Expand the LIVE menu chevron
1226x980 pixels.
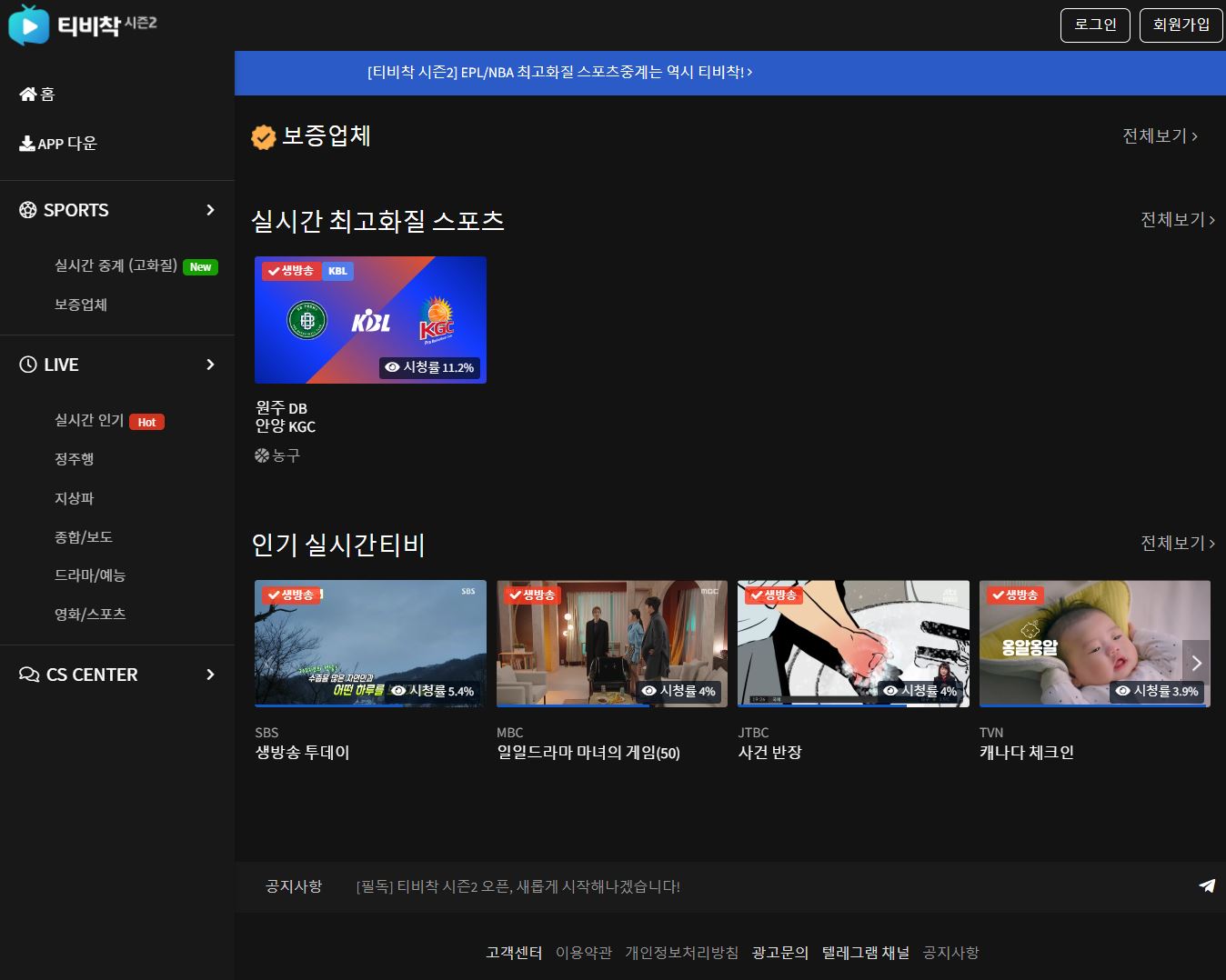[211, 365]
